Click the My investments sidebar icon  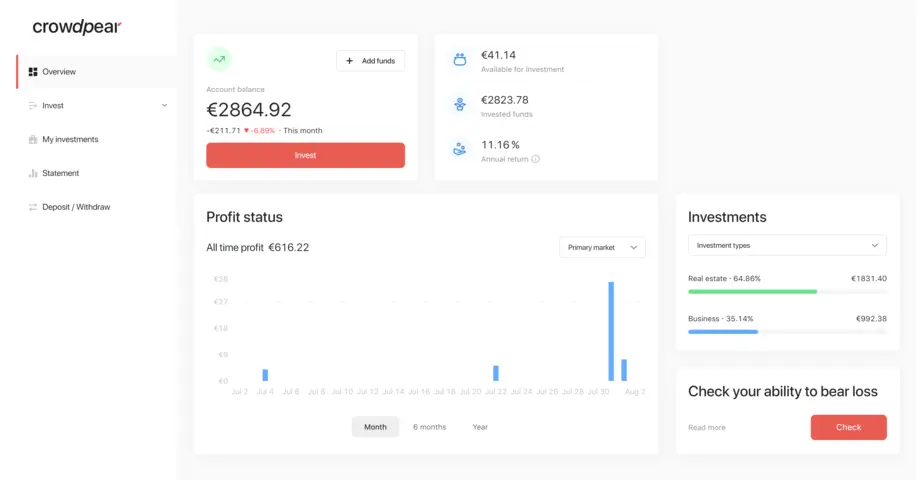33,140
